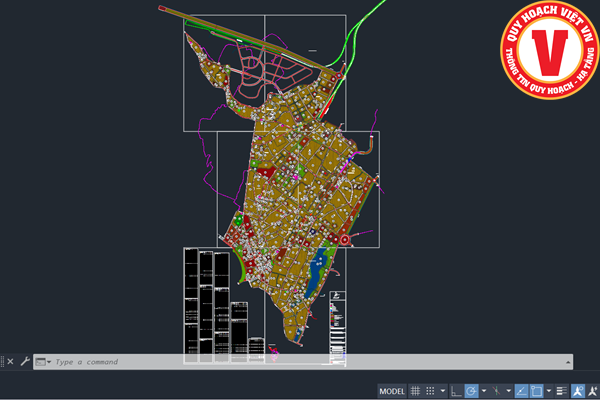The width and height of the screenshot is (600, 400).
Task: Click the annotation visibility icon
Action: point(577,390)
